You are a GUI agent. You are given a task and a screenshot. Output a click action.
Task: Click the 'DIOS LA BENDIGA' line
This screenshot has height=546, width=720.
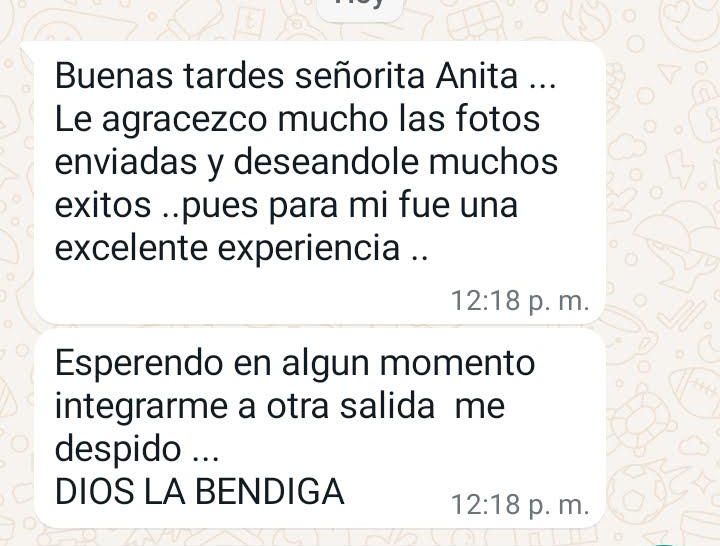point(200,491)
